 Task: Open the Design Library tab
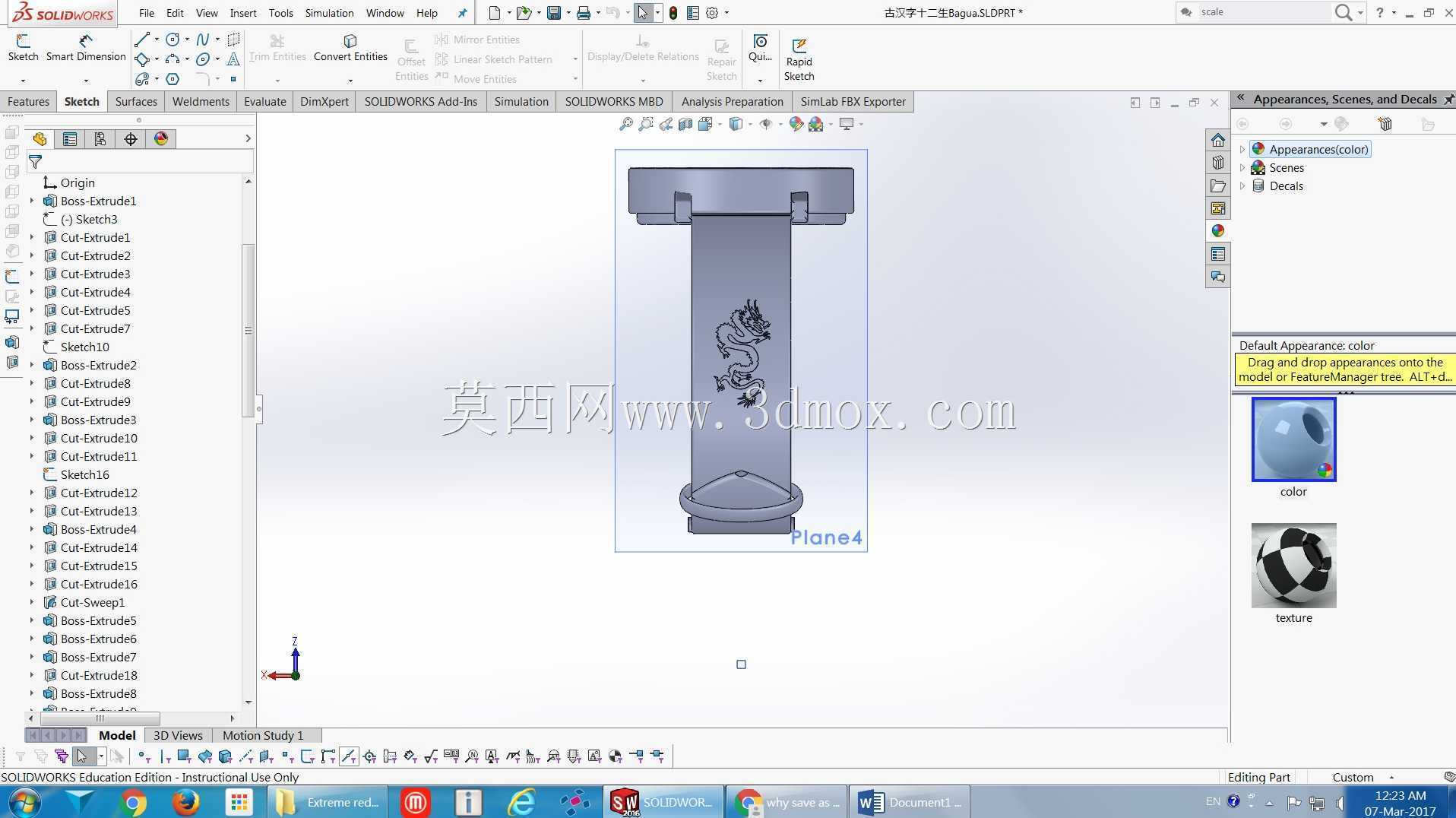tap(1218, 163)
